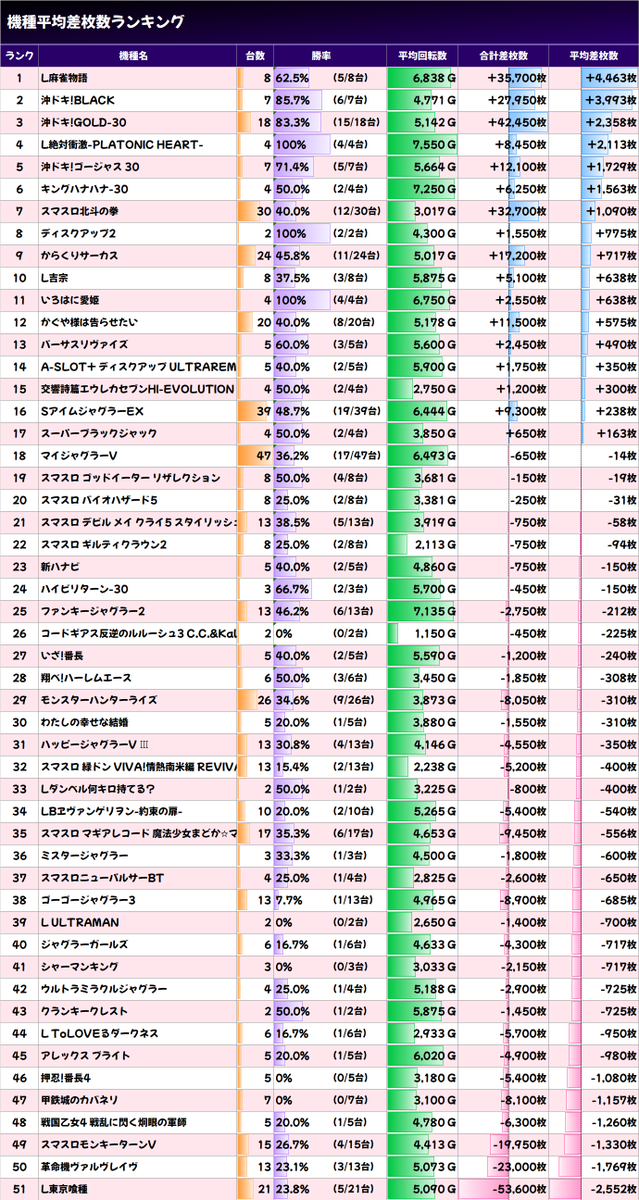The height and width of the screenshot is (1200, 639).
Task: Select the L吉宗 machine name
Action: point(54,277)
